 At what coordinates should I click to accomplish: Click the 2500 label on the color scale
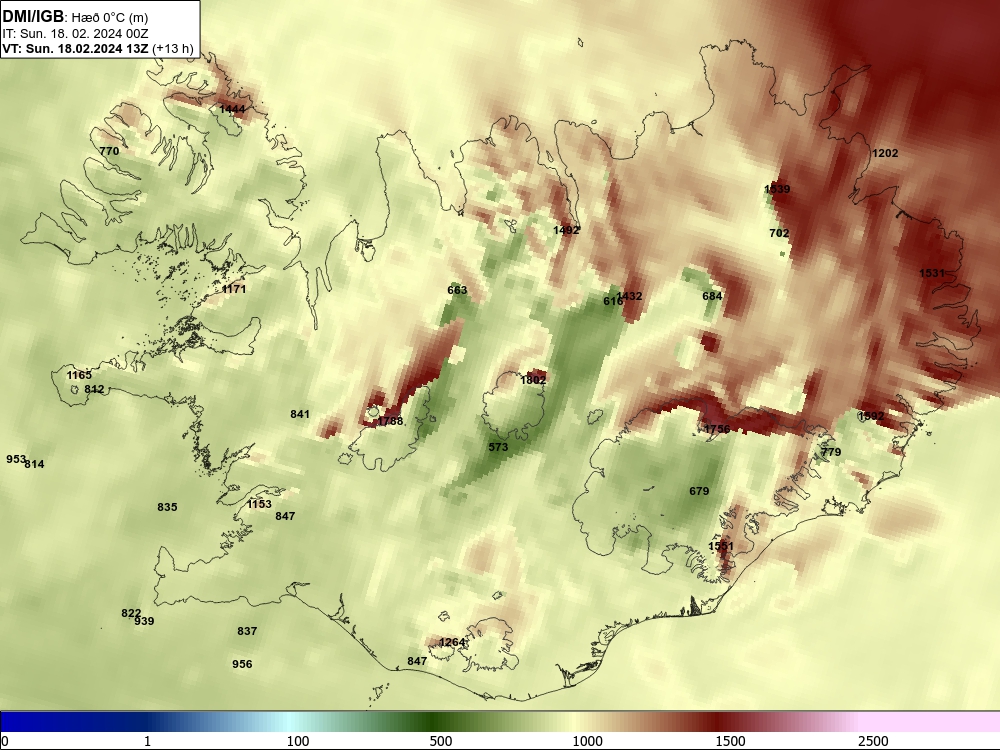(x=873, y=741)
